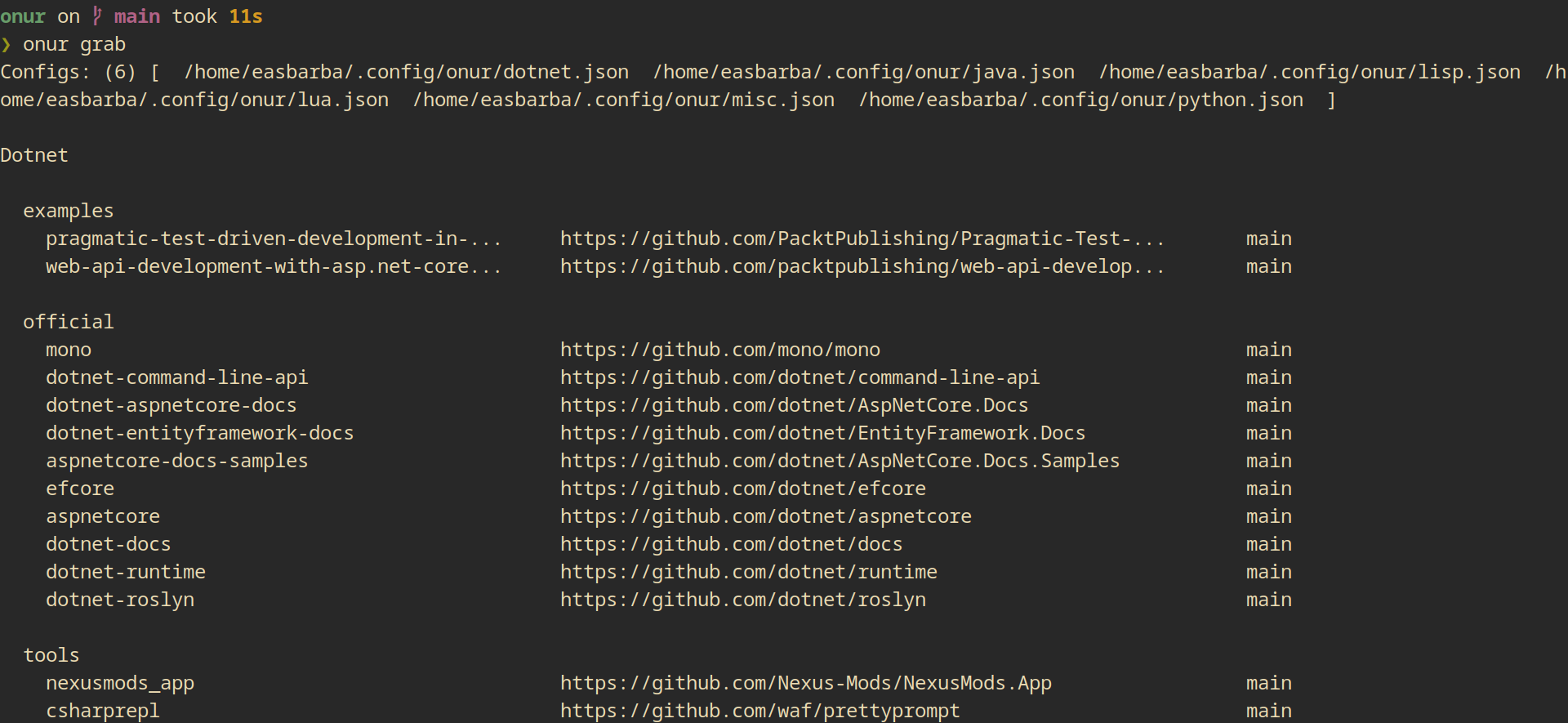Click the 'mono' repo name
The image size is (1568, 723).
(69, 350)
